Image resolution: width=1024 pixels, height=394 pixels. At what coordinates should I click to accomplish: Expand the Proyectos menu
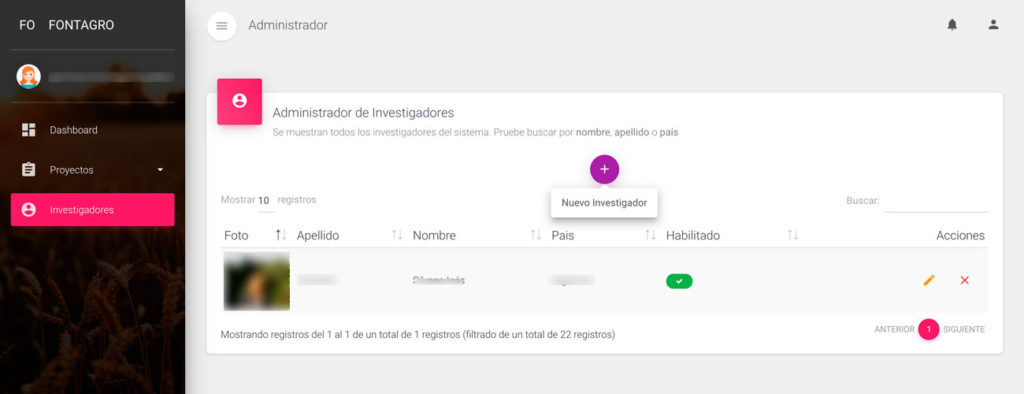point(93,170)
